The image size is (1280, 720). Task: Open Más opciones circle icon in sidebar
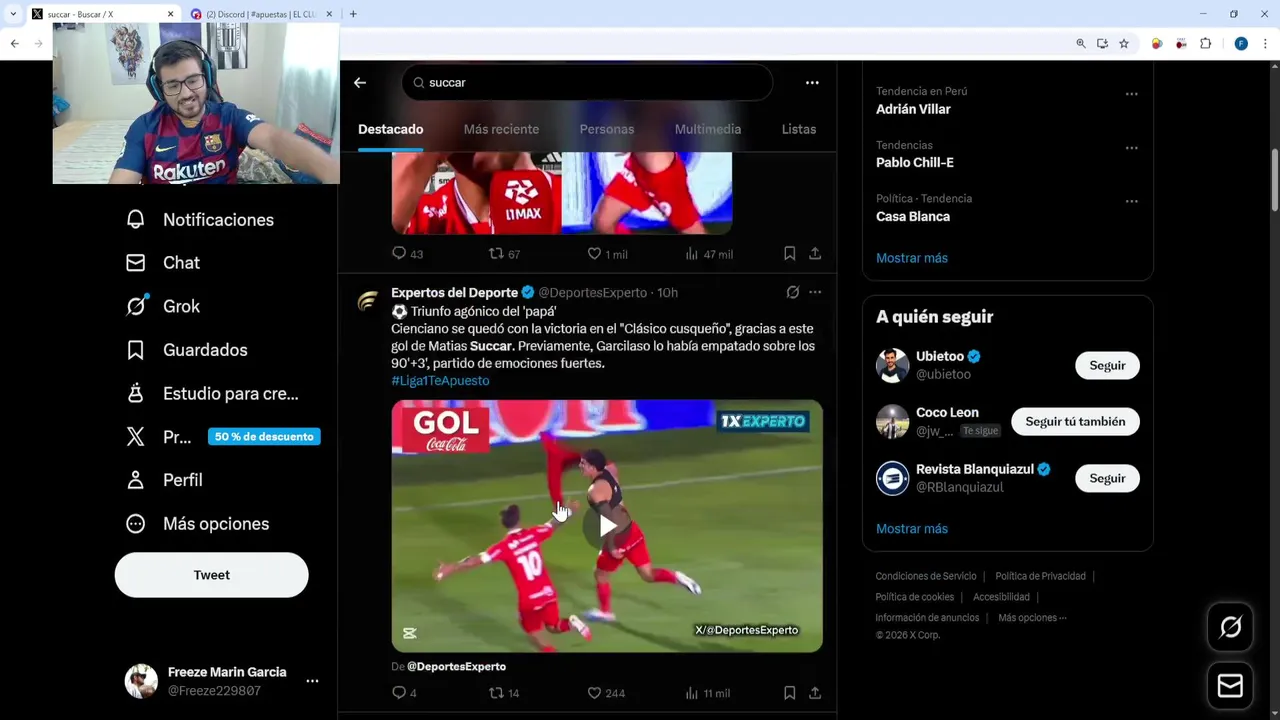pos(136,523)
